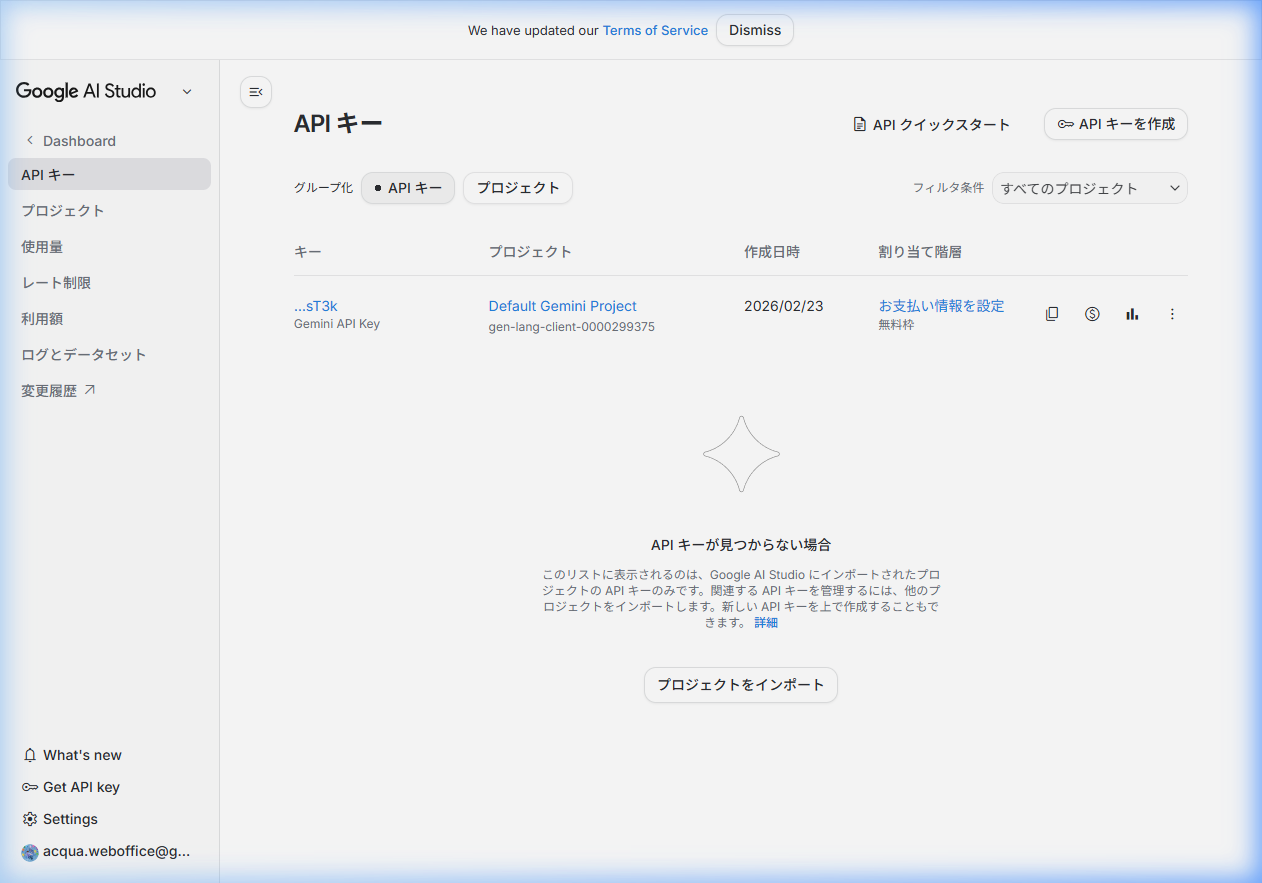Image resolution: width=1262 pixels, height=883 pixels.
Task: Open レート制限 in the sidebar
Action: (x=110, y=282)
